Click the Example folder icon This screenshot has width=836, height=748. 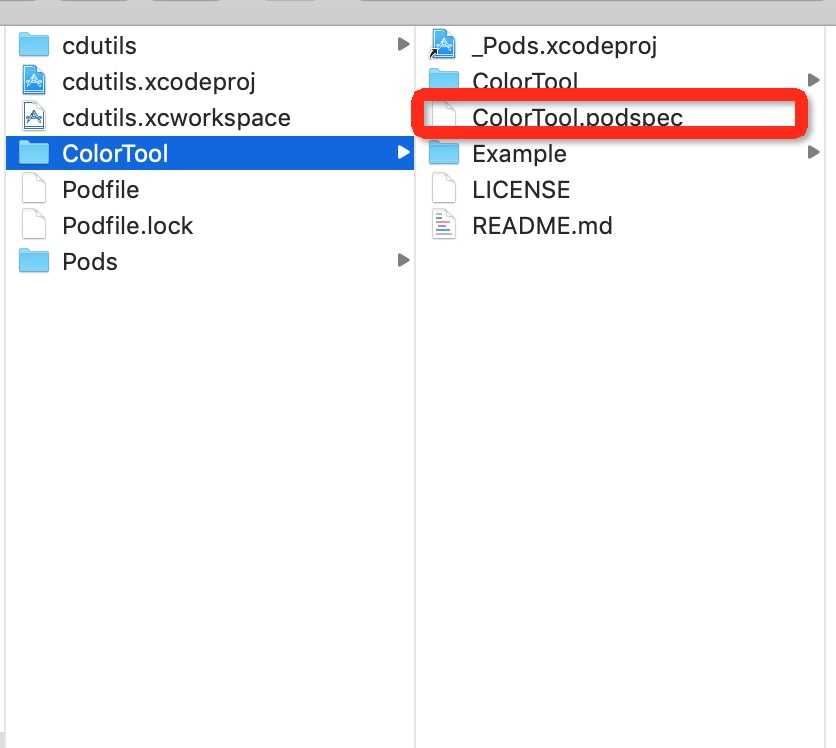tap(444, 153)
